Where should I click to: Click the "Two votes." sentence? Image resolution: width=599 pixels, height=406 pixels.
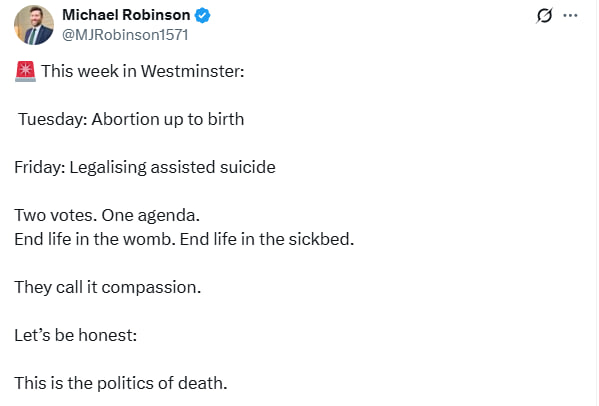[x=56, y=215]
